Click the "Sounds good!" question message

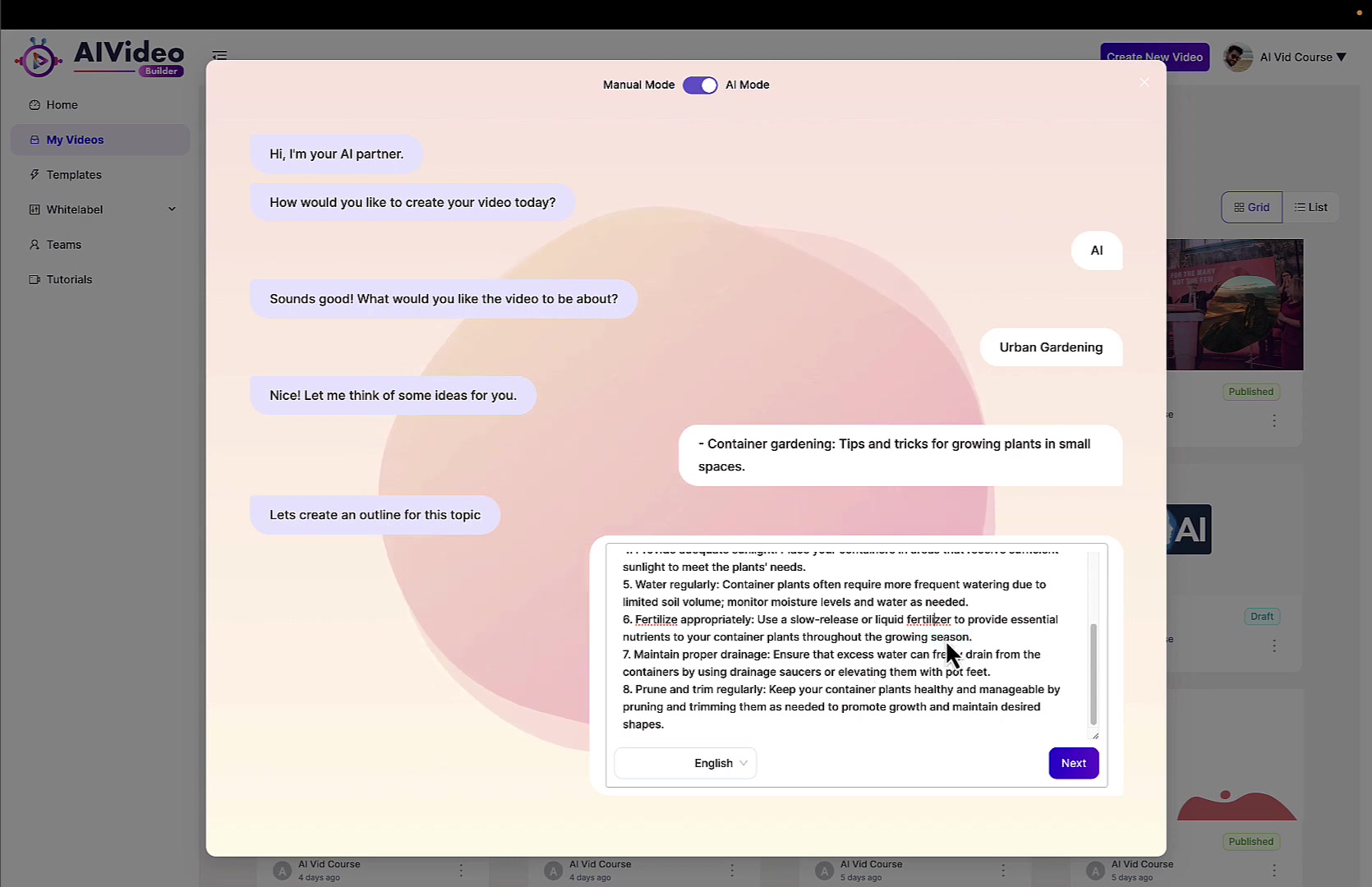tap(444, 299)
